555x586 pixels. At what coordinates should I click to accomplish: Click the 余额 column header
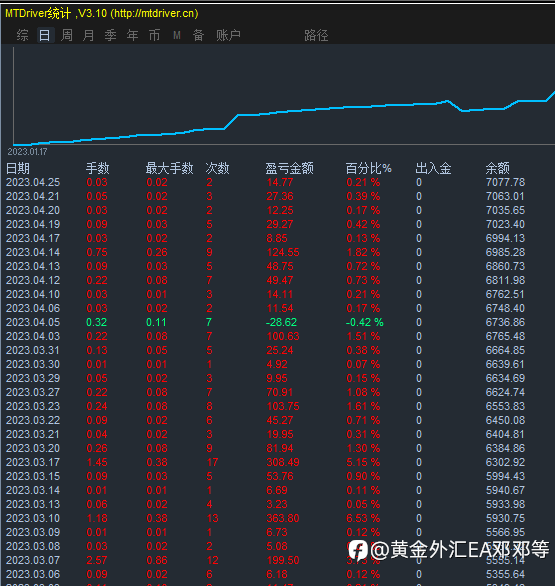[x=497, y=169]
